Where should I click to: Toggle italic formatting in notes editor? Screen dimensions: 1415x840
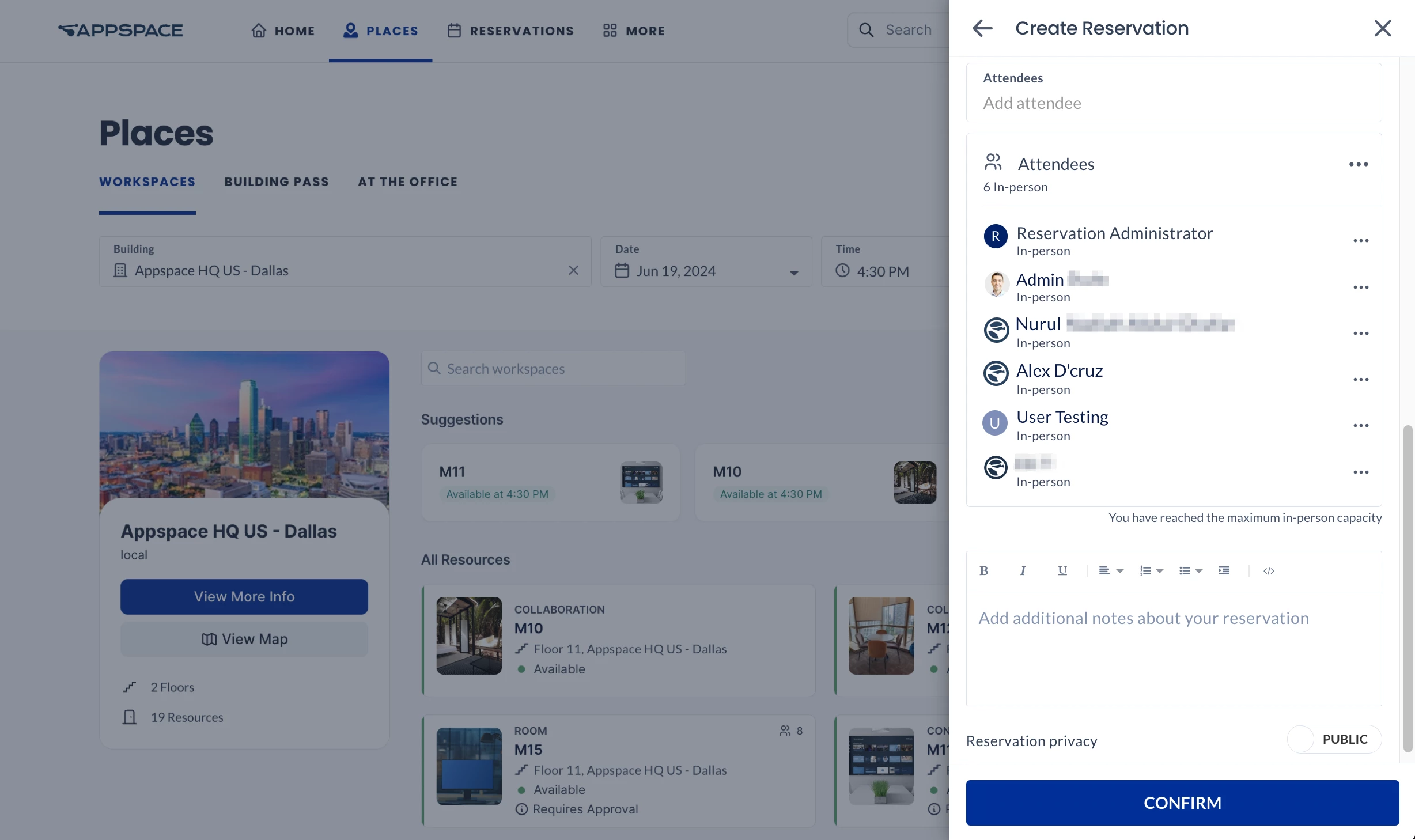coord(1023,570)
